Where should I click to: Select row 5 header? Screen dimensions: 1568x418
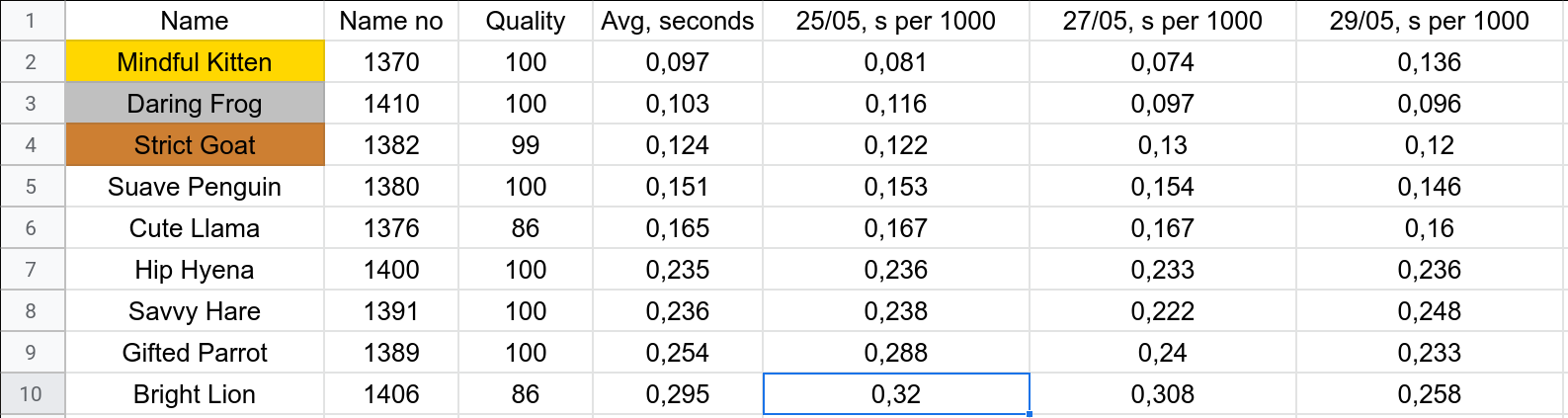click(31, 187)
